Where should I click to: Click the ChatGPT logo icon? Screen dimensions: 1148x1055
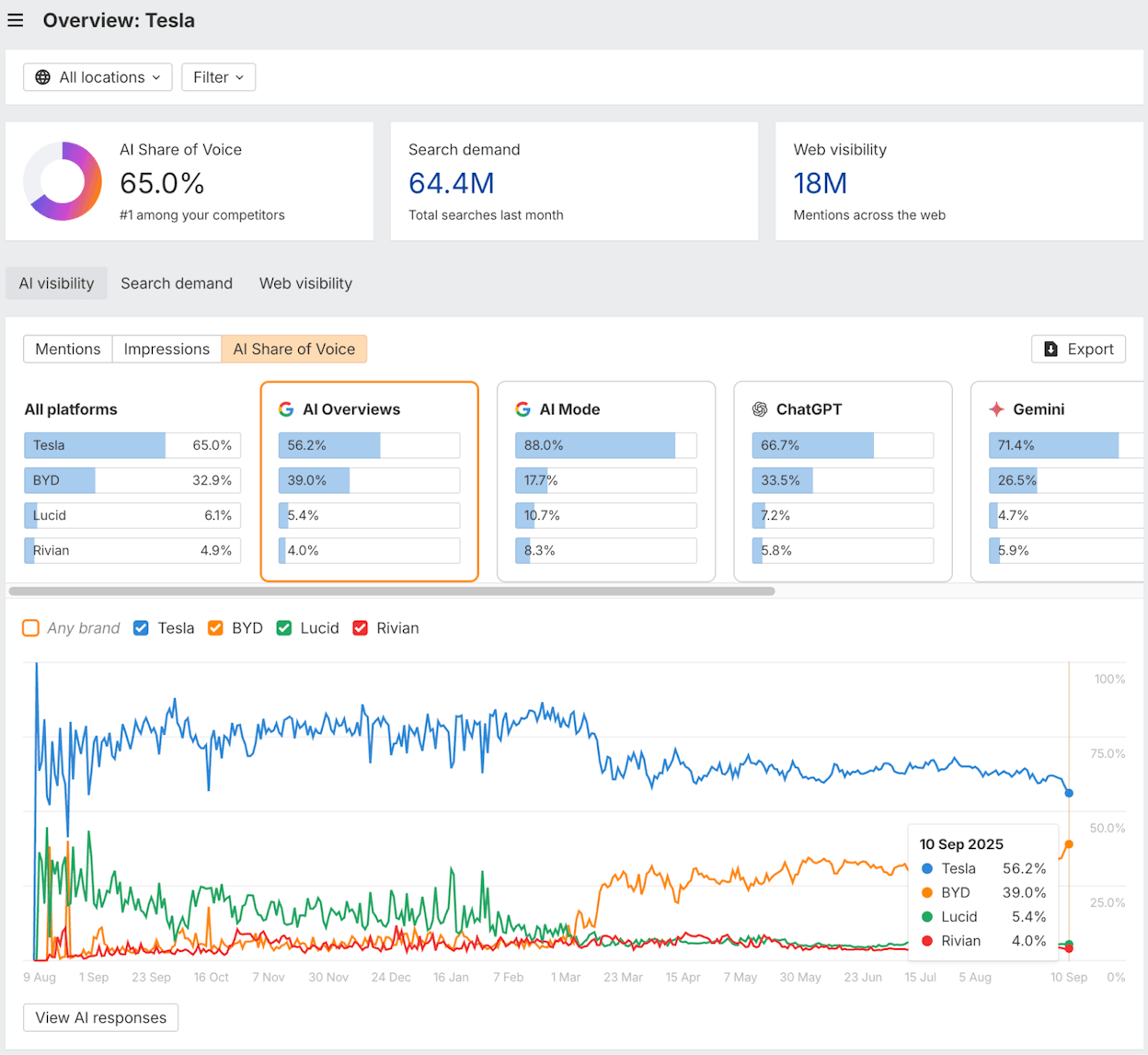[760, 409]
